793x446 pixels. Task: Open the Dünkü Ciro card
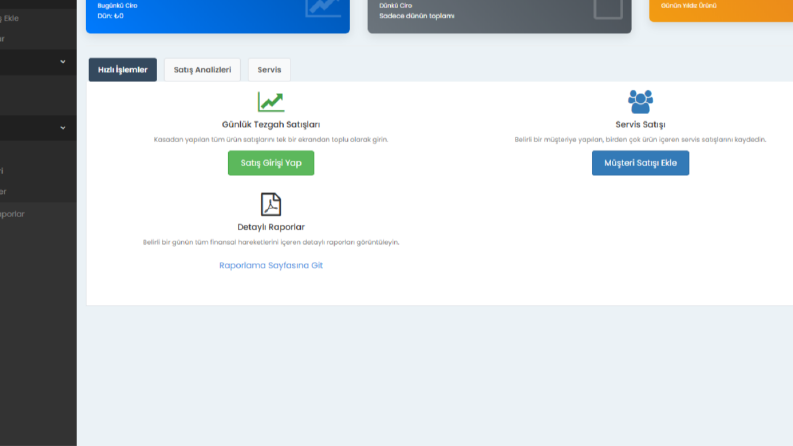point(499,16)
